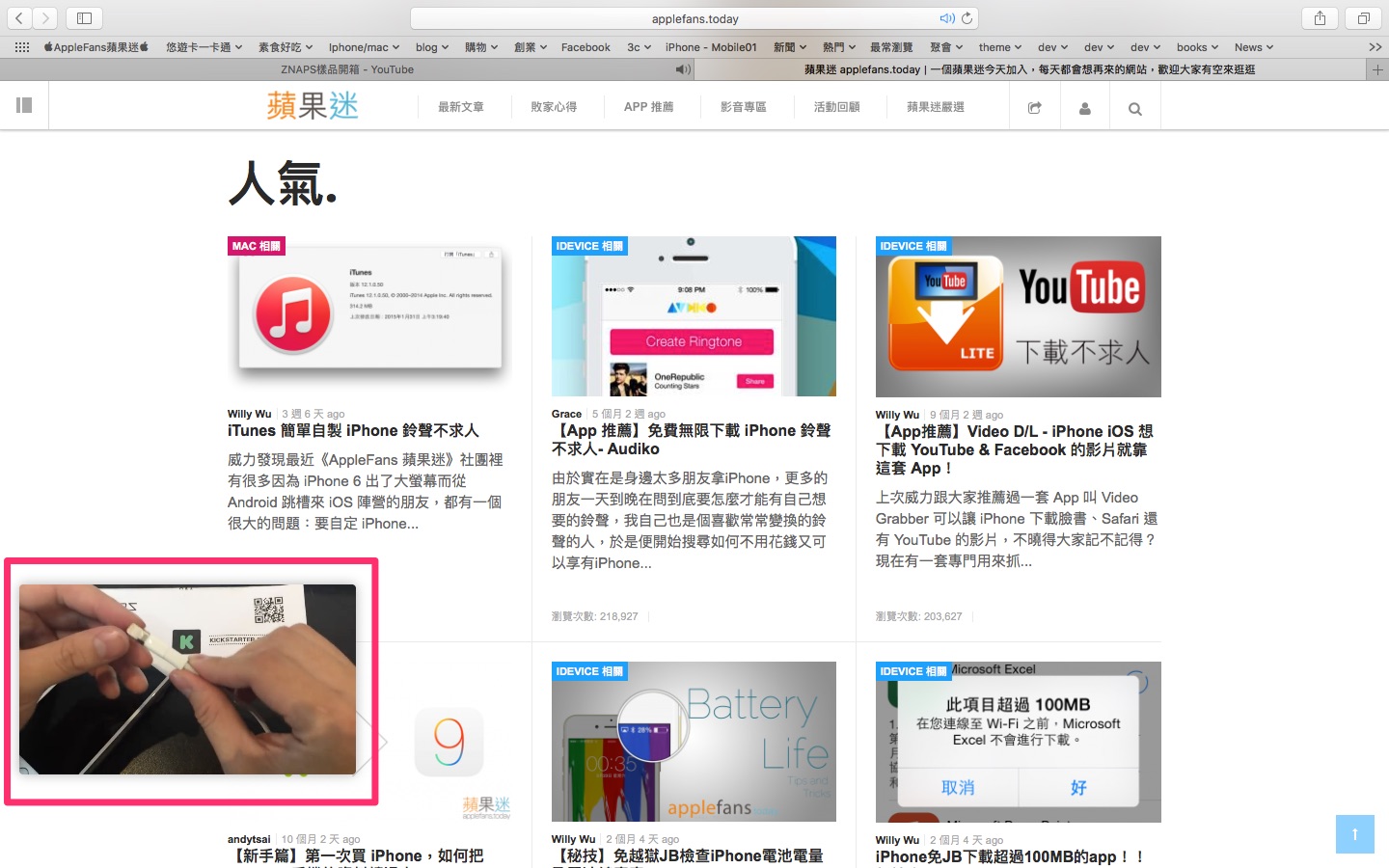Open the iTunes about-window article thumbnail

(x=369, y=316)
